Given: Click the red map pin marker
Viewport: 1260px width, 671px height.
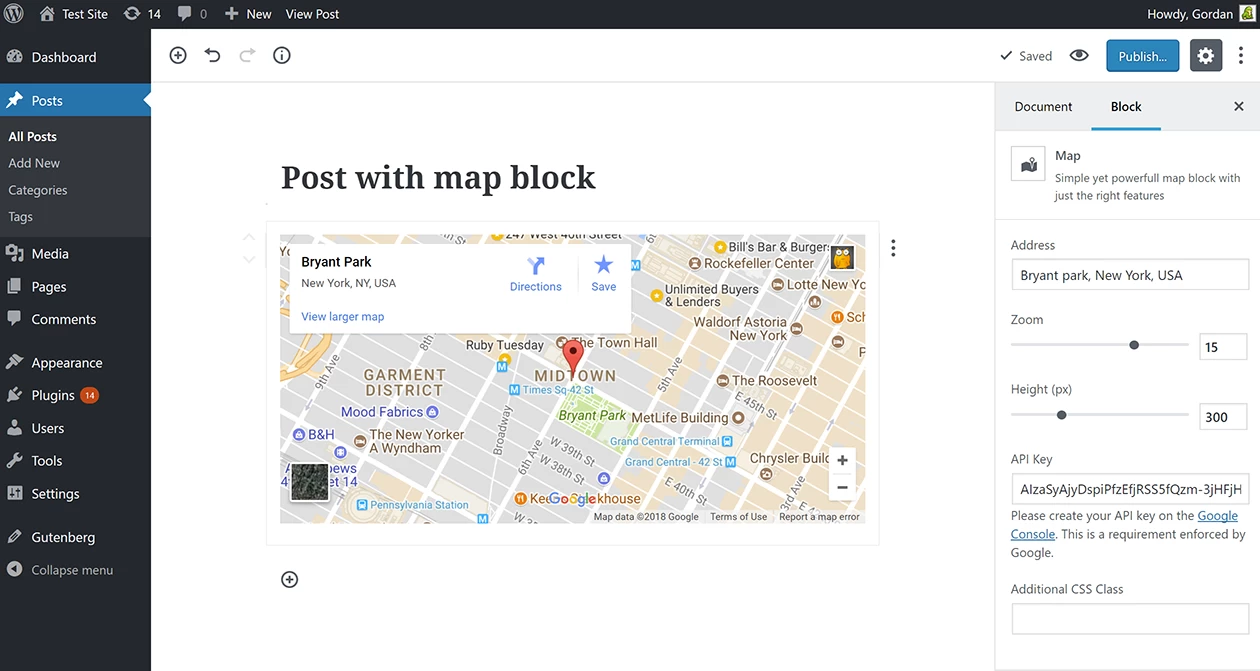Looking at the screenshot, I should tap(573, 357).
